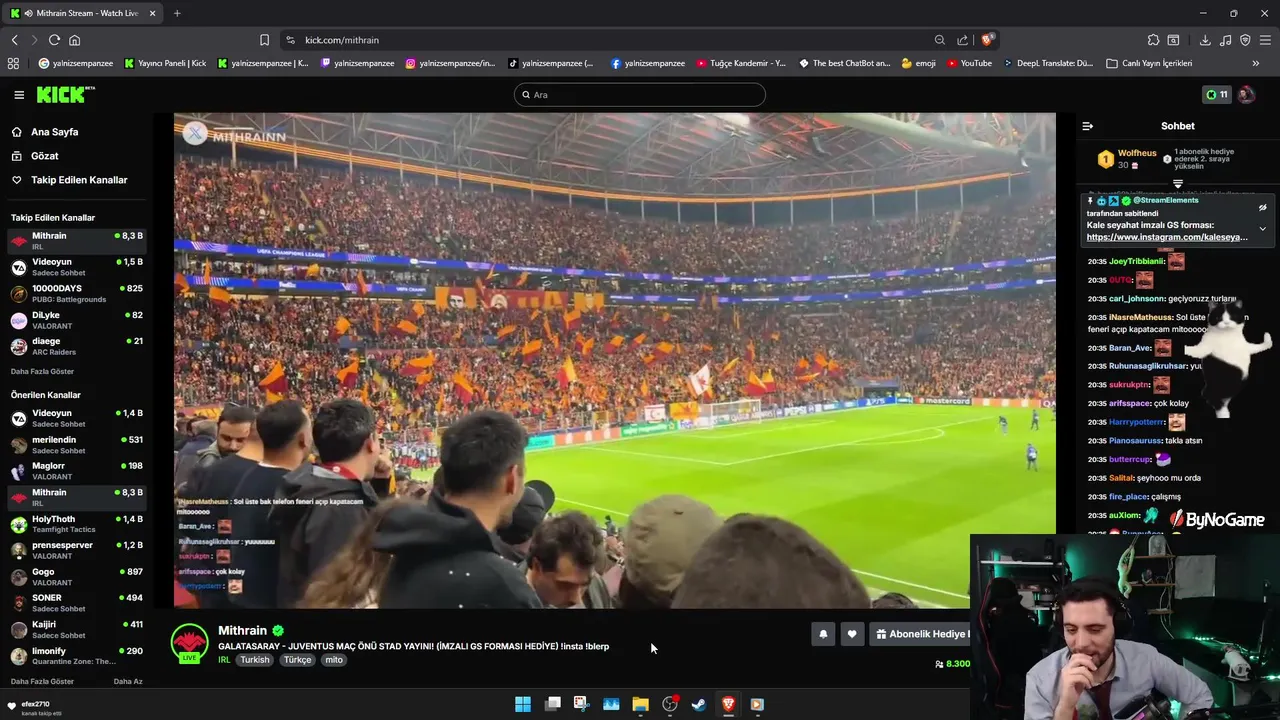Open the 10000DAYS channel
Image resolution: width=1280 pixels, height=720 pixels.
point(76,293)
